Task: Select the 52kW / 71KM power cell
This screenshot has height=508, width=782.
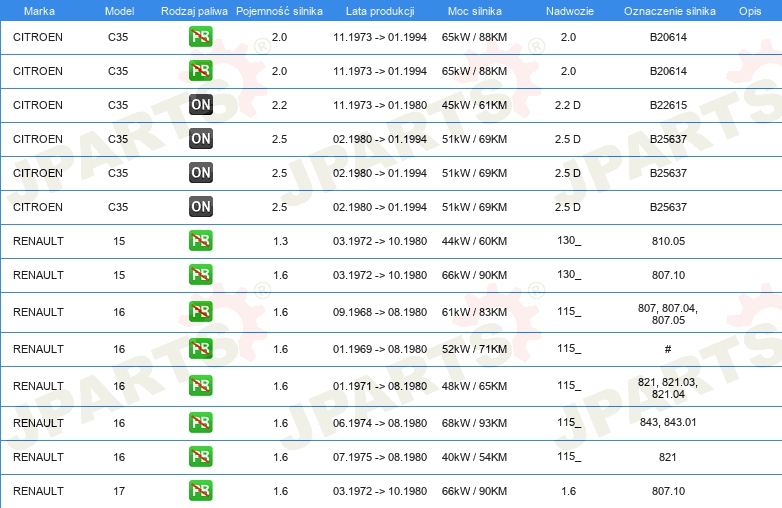Action: click(x=474, y=349)
